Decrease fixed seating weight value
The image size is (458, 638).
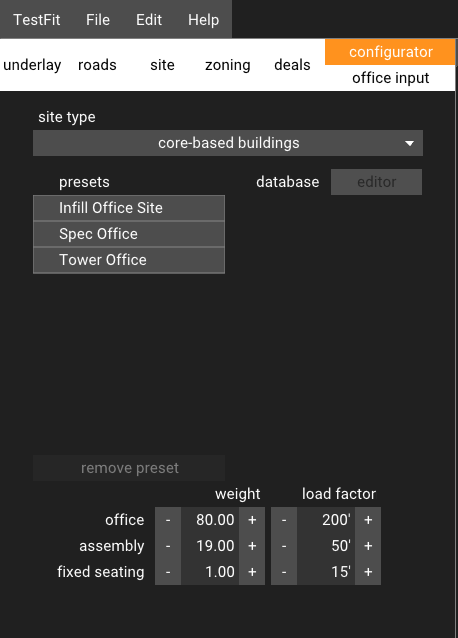point(168,572)
